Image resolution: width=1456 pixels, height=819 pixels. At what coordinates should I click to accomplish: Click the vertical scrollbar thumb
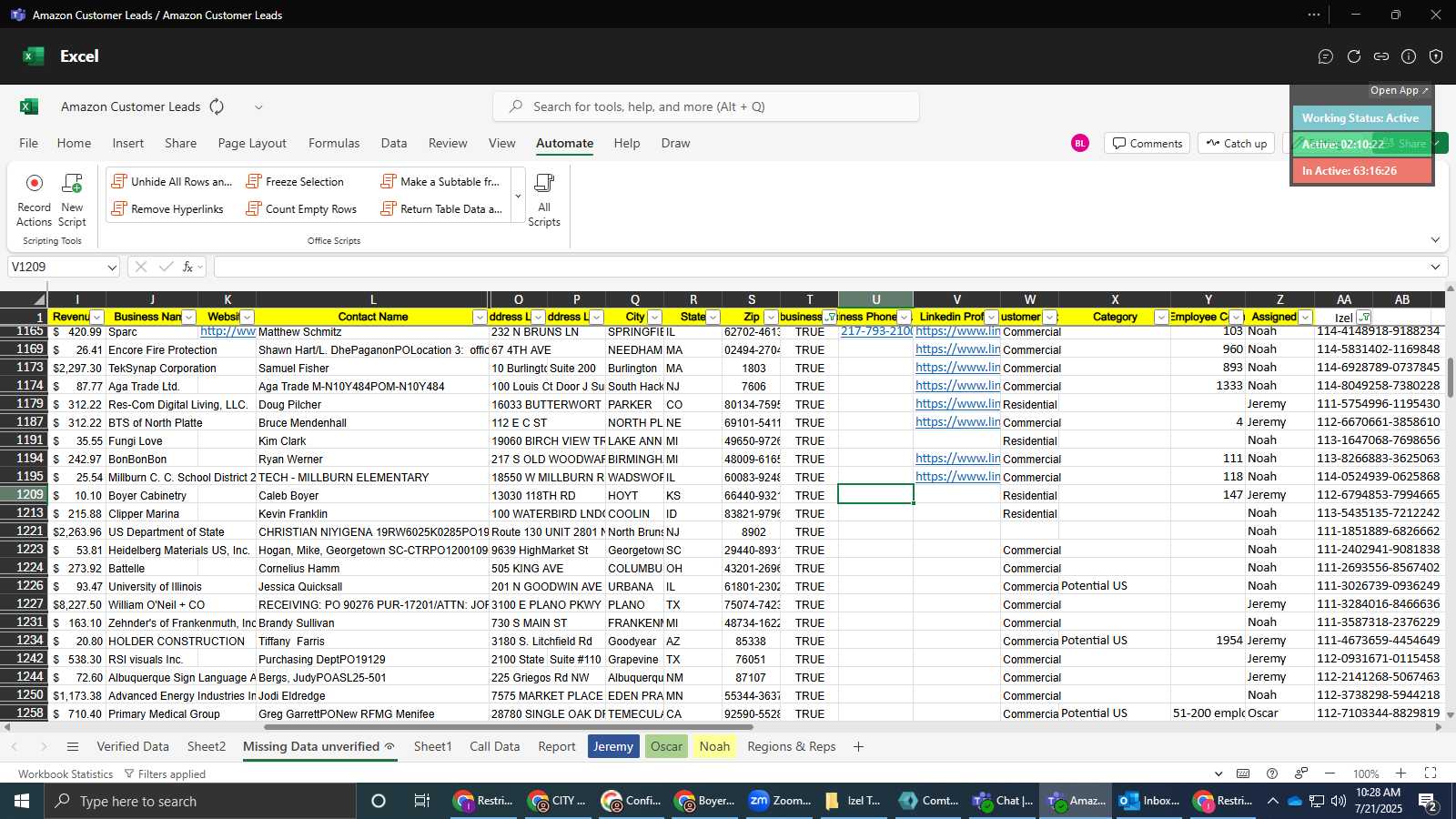point(1450,378)
